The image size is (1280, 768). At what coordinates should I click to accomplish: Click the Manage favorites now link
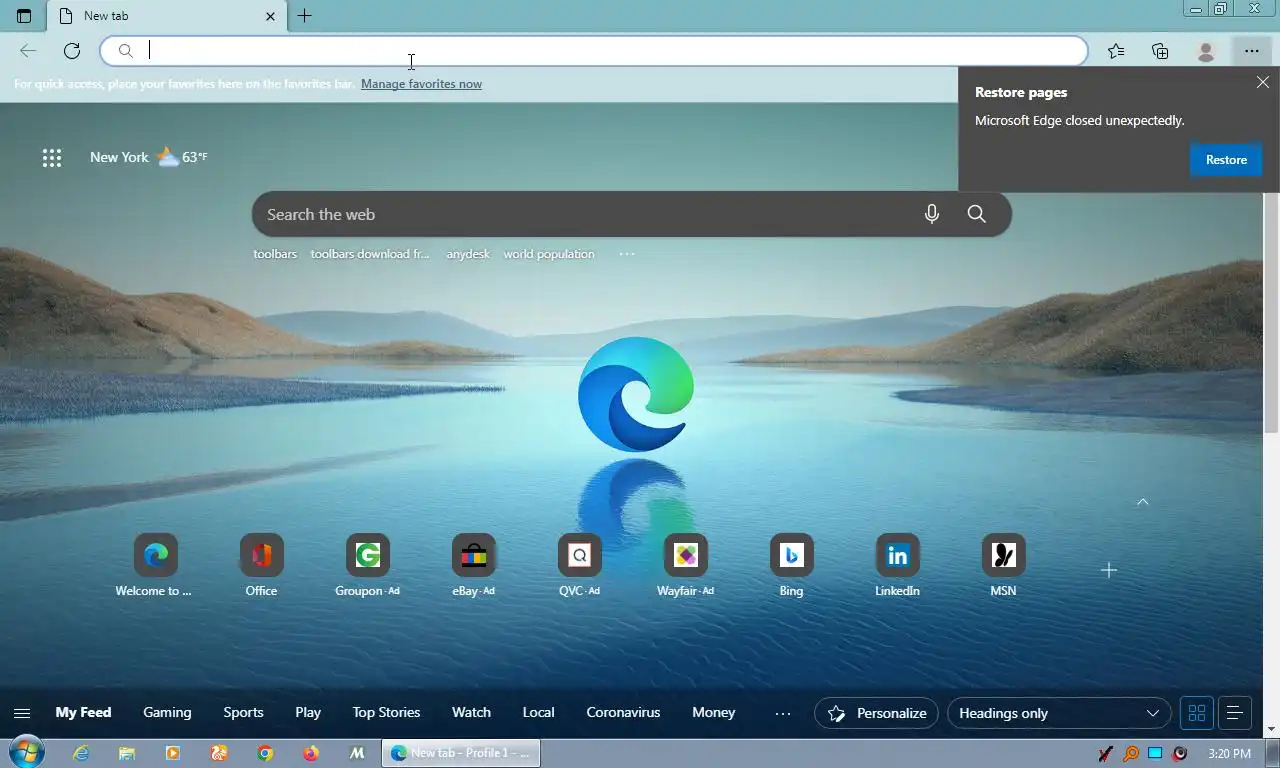(421, 84)
